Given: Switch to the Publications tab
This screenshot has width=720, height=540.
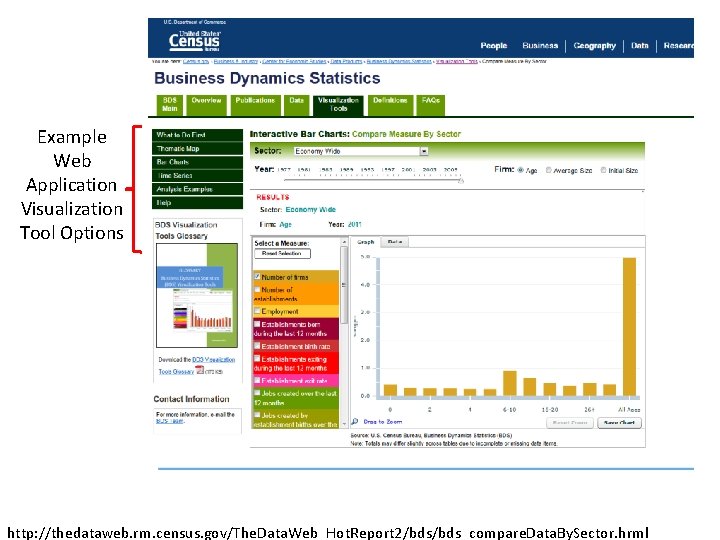Looking at the screenshot, I should click(255, 105).
